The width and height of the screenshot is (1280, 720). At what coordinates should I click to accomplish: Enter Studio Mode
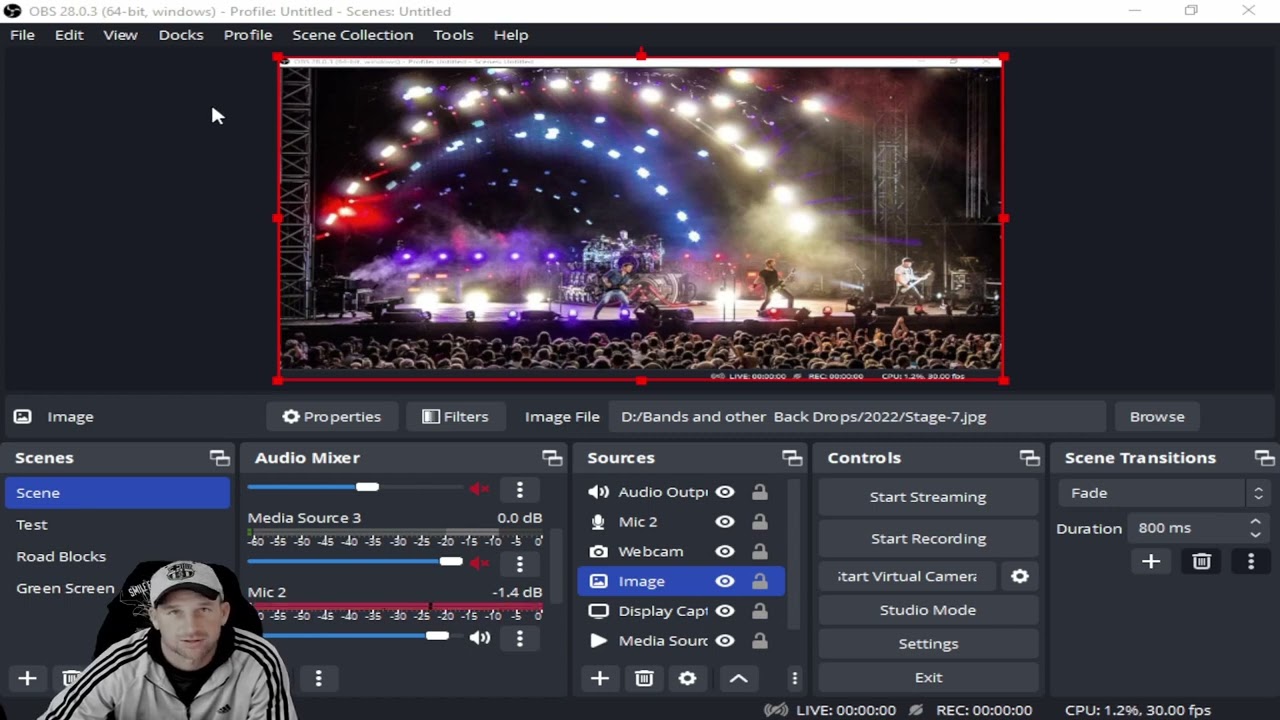point(928,610)
